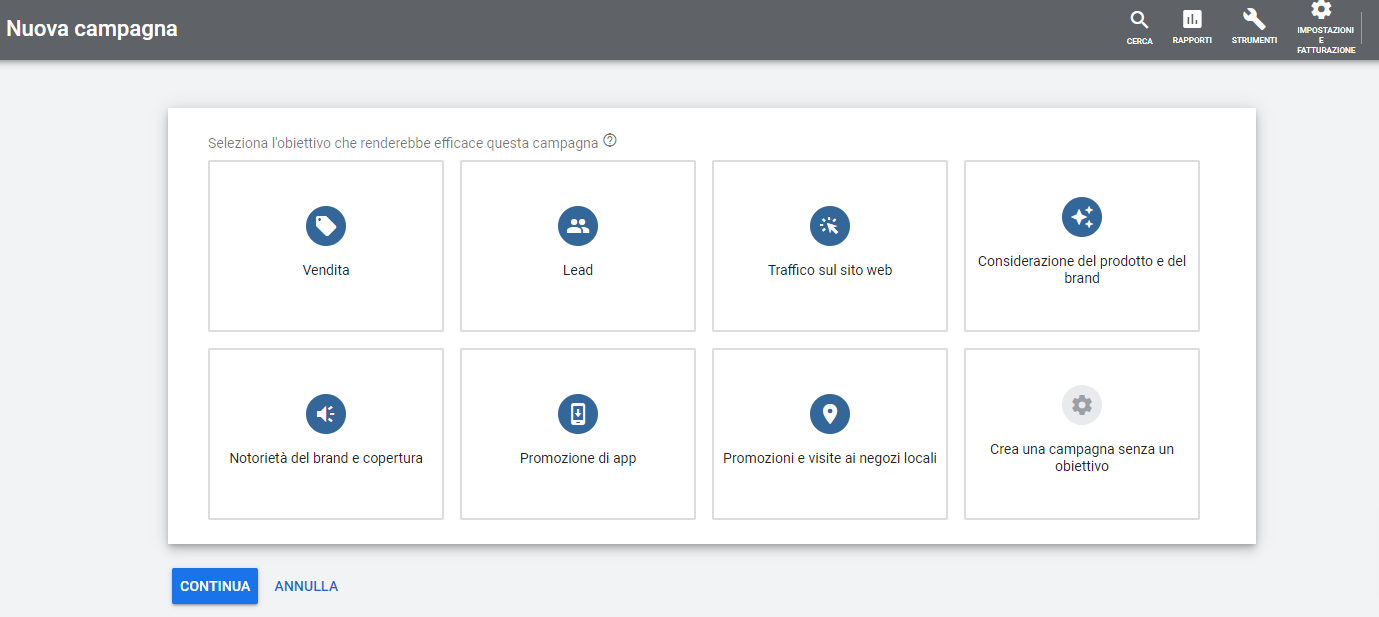
Task: Click the Traffico sul sito web cursor icon
Action: tap(830, 226)
